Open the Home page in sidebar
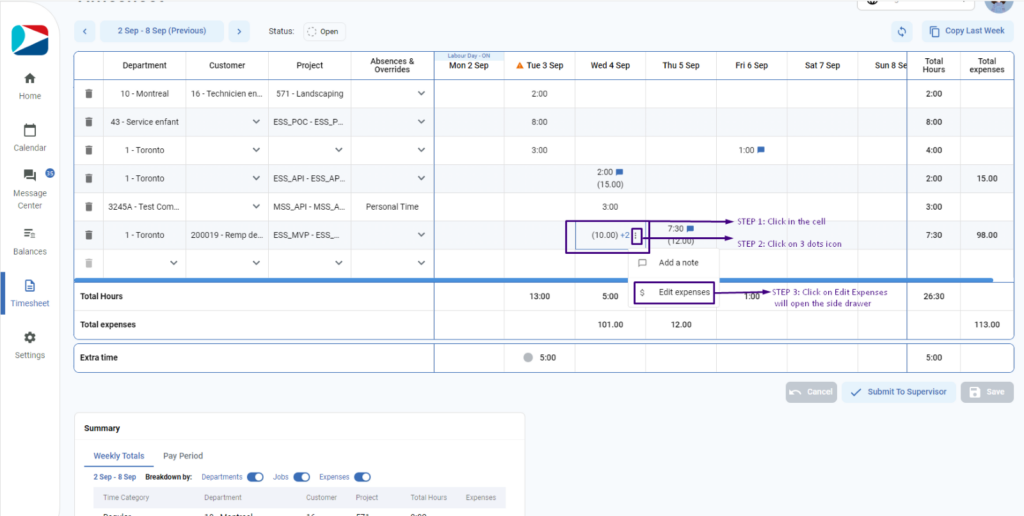 (29, 86)
